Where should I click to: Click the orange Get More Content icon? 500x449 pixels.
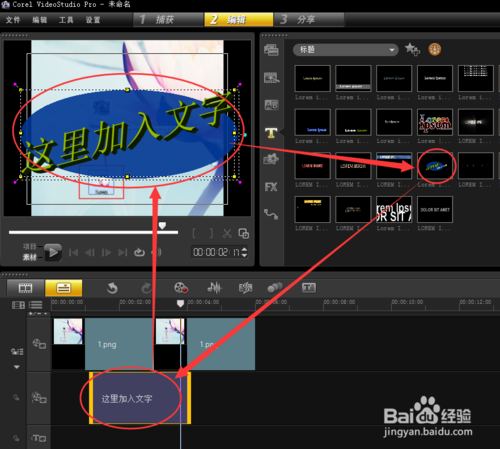click(x=435, y=50)
